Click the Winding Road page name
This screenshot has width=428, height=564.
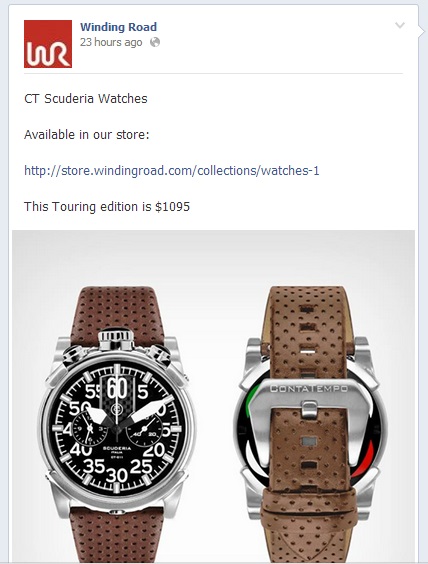118,27
